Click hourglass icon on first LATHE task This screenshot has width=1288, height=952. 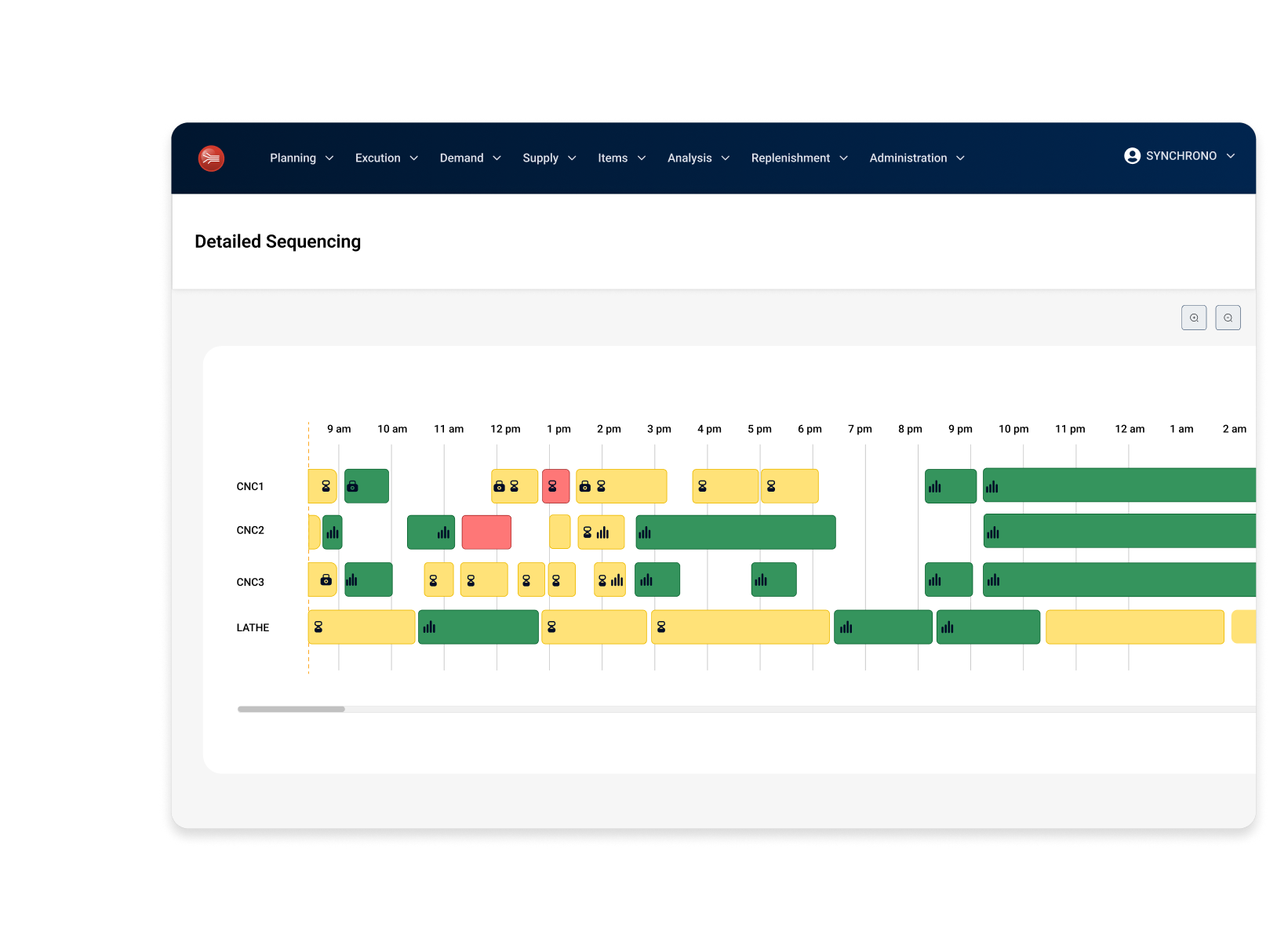click(318, 627)
